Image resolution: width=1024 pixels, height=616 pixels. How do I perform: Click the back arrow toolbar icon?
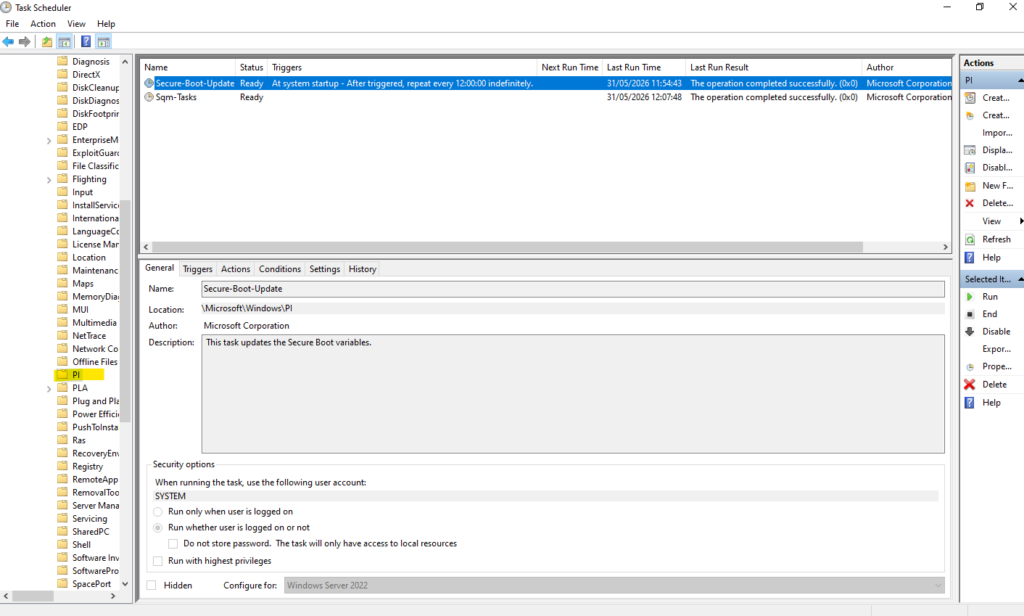click(x=8, y=42)
